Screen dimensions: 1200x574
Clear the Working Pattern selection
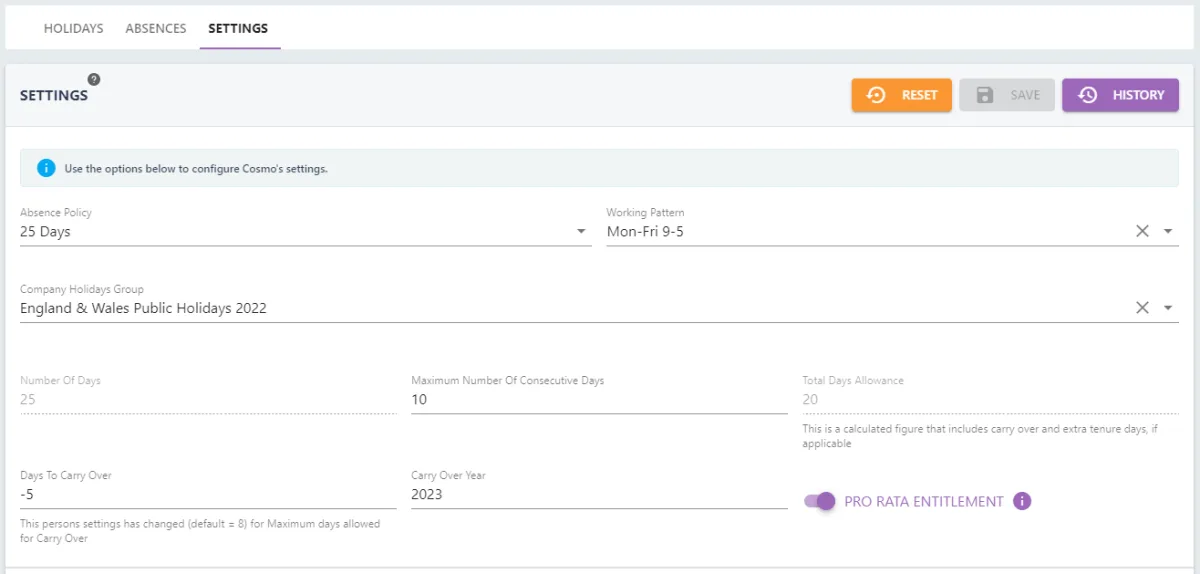tap(1142, 231)
